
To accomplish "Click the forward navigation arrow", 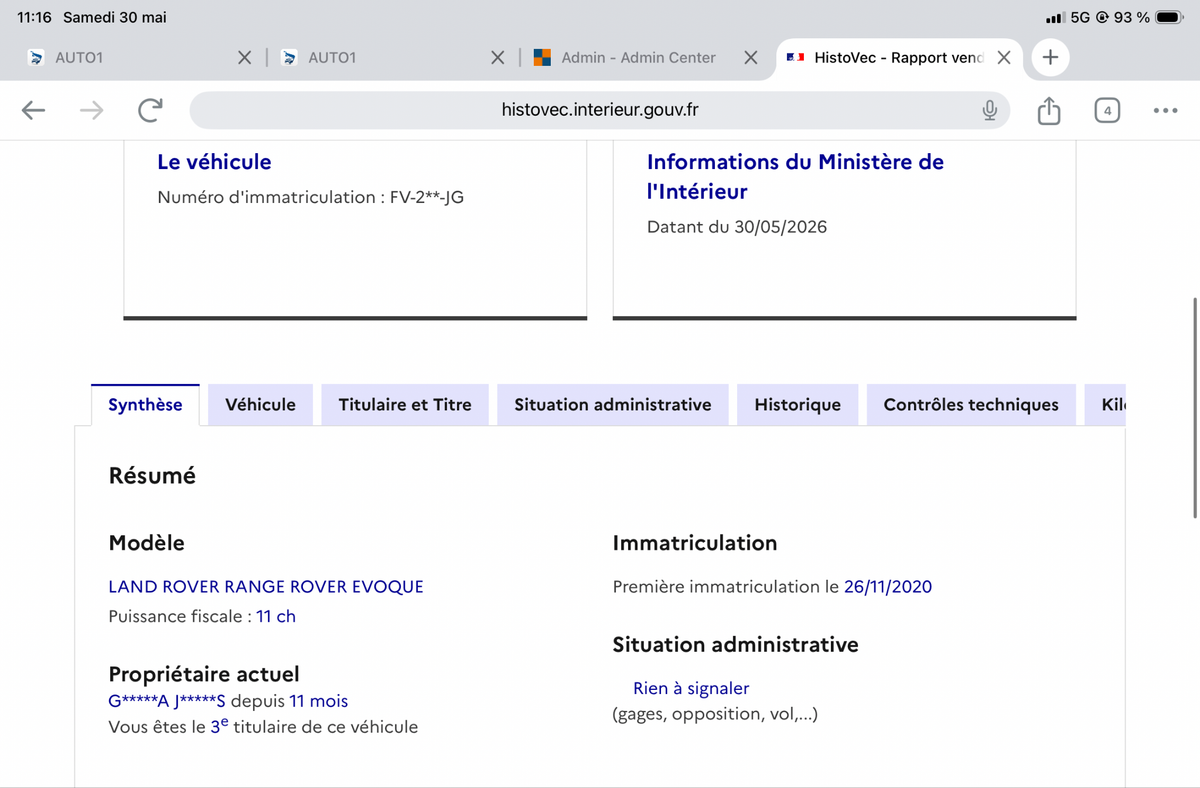I will (x=91, y=110).
